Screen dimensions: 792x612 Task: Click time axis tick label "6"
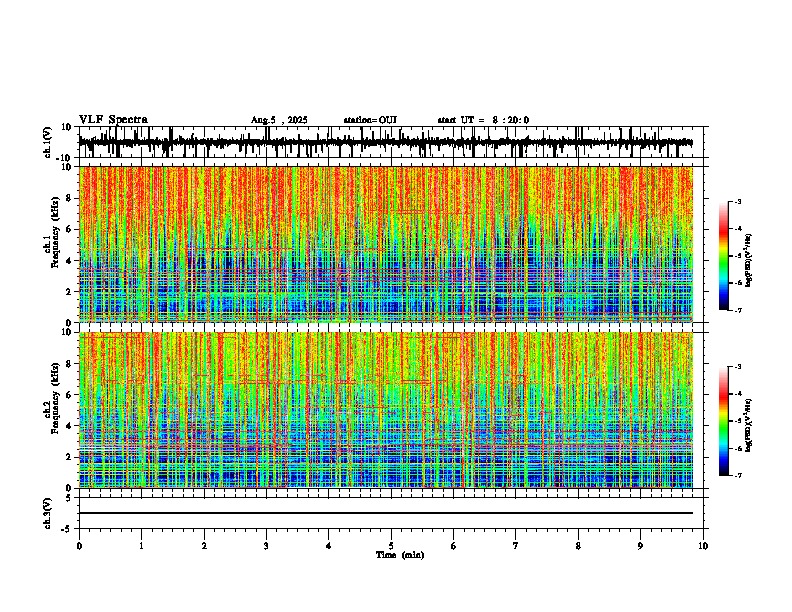click(x=454, y=545)
